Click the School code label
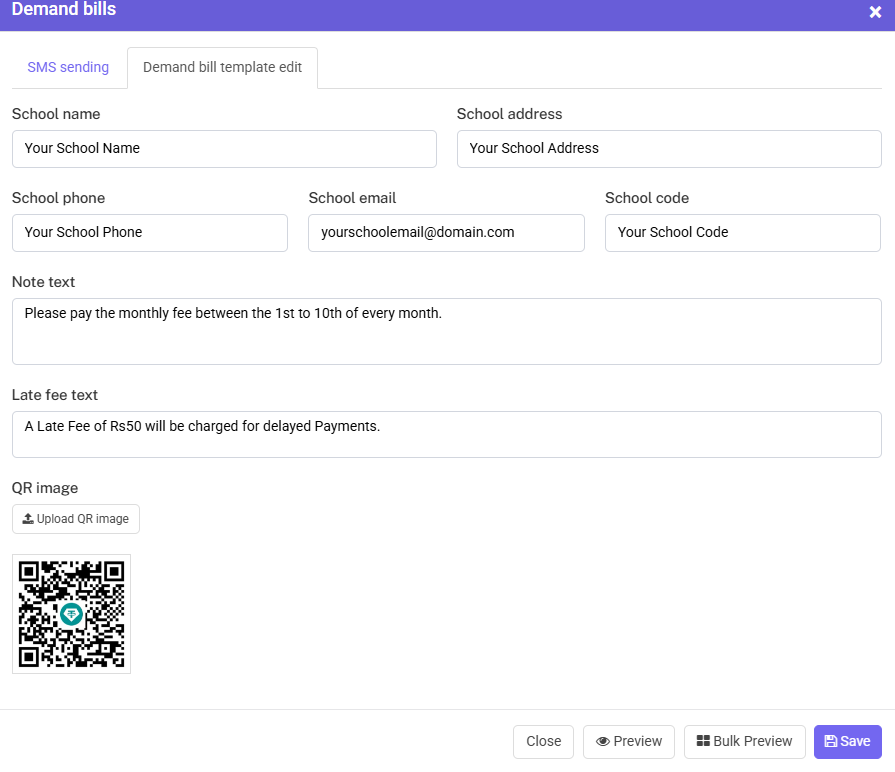The width and height of the screenshot is (895, 772). point(647,198)
